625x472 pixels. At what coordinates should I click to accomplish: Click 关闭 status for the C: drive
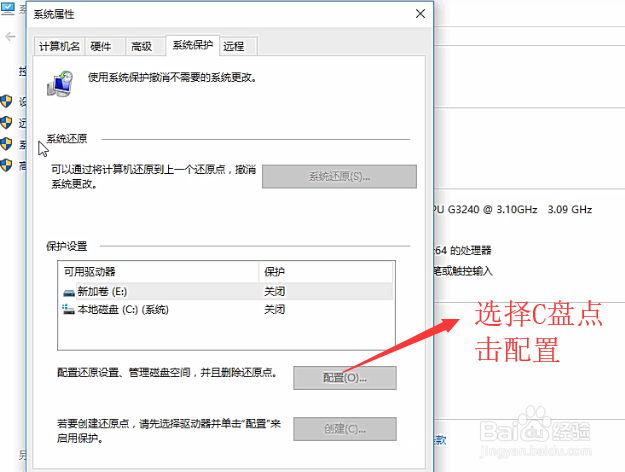point(275,309)
